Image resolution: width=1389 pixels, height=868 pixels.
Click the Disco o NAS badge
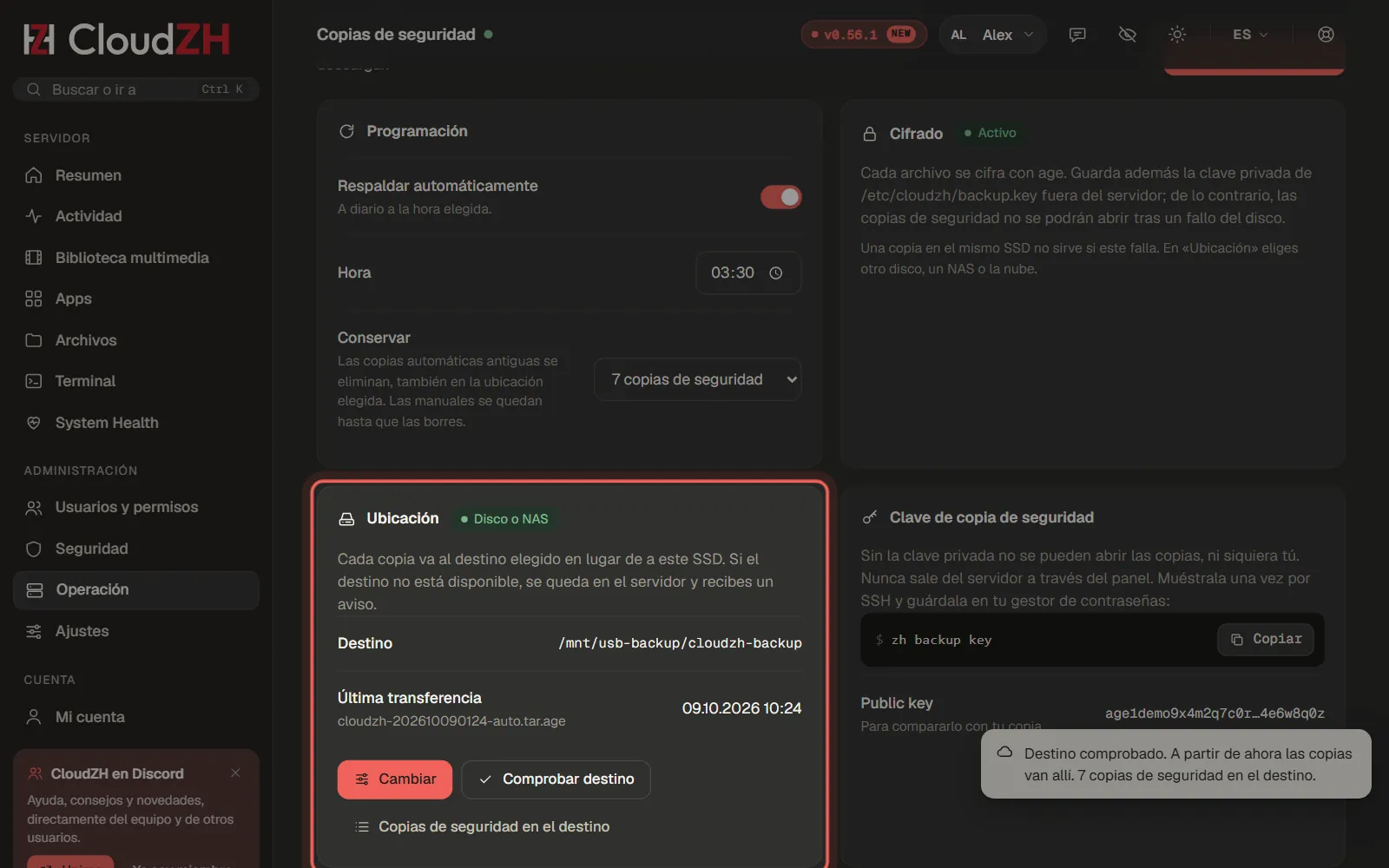pos(504,519)
